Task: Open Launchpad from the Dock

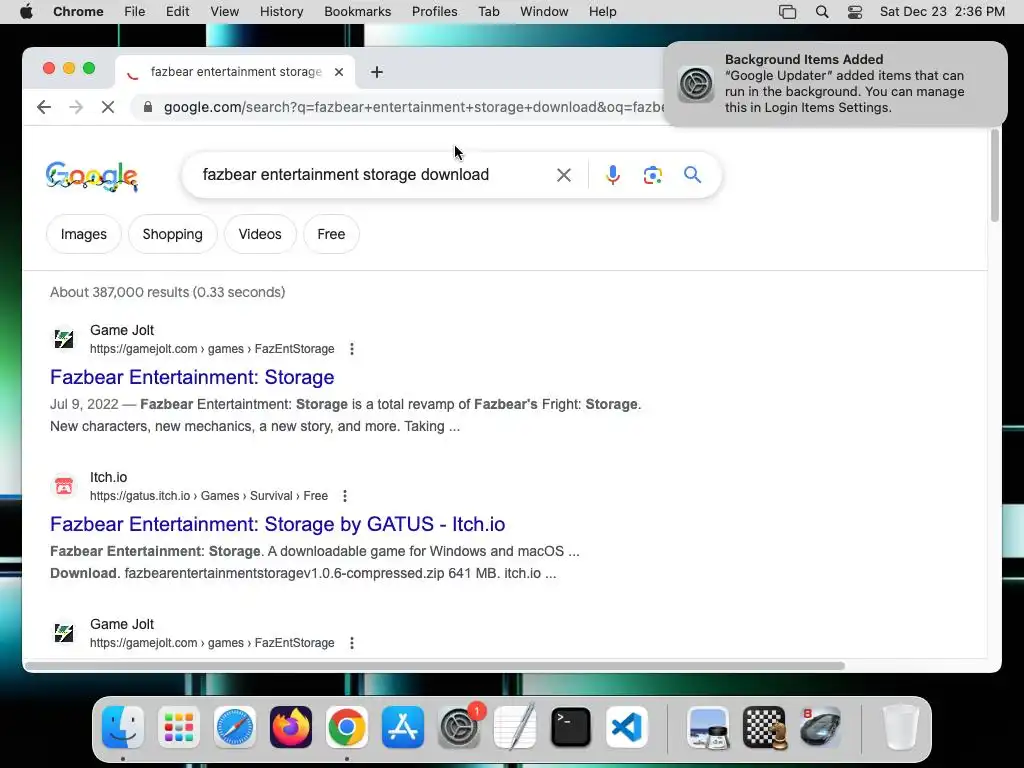Action: coord(179,727)
